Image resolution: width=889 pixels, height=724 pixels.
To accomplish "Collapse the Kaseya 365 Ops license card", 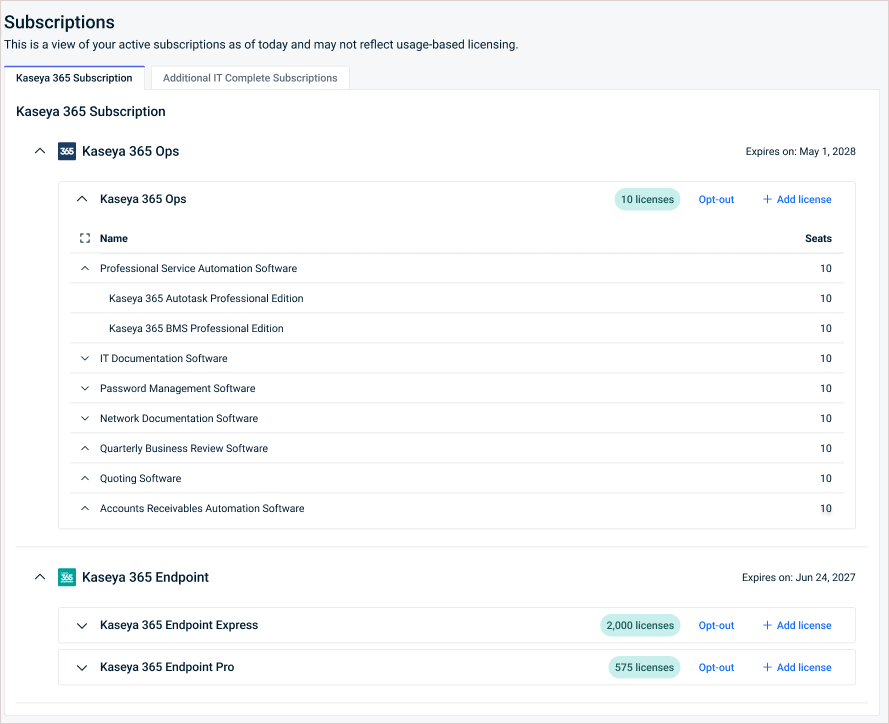I will tap(82, 198).
